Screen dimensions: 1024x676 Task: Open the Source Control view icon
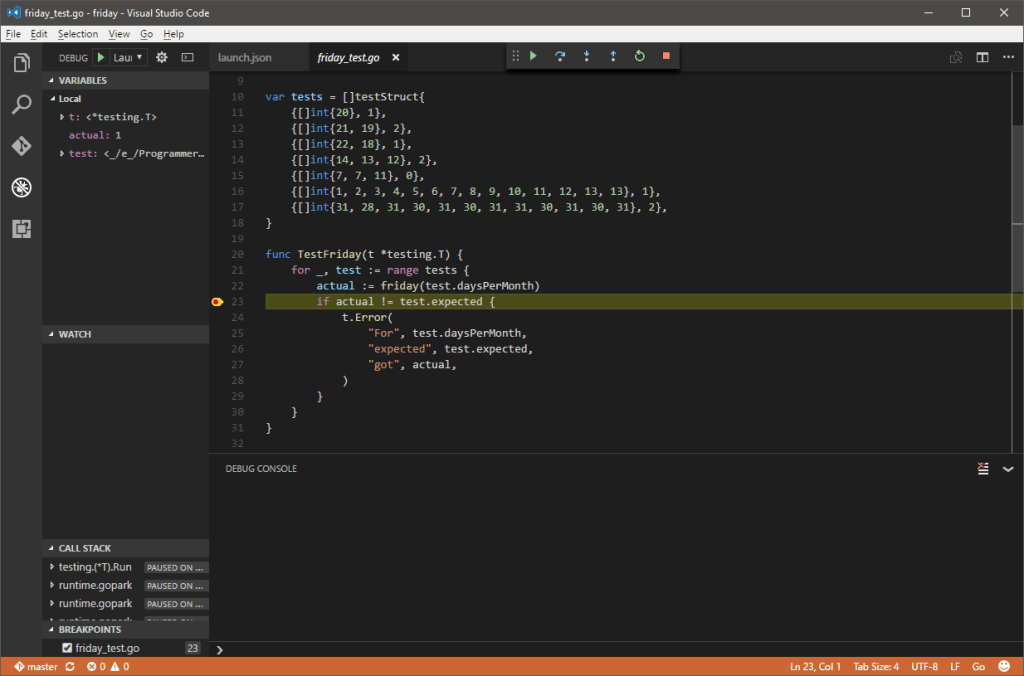click(x=21, y=146)
